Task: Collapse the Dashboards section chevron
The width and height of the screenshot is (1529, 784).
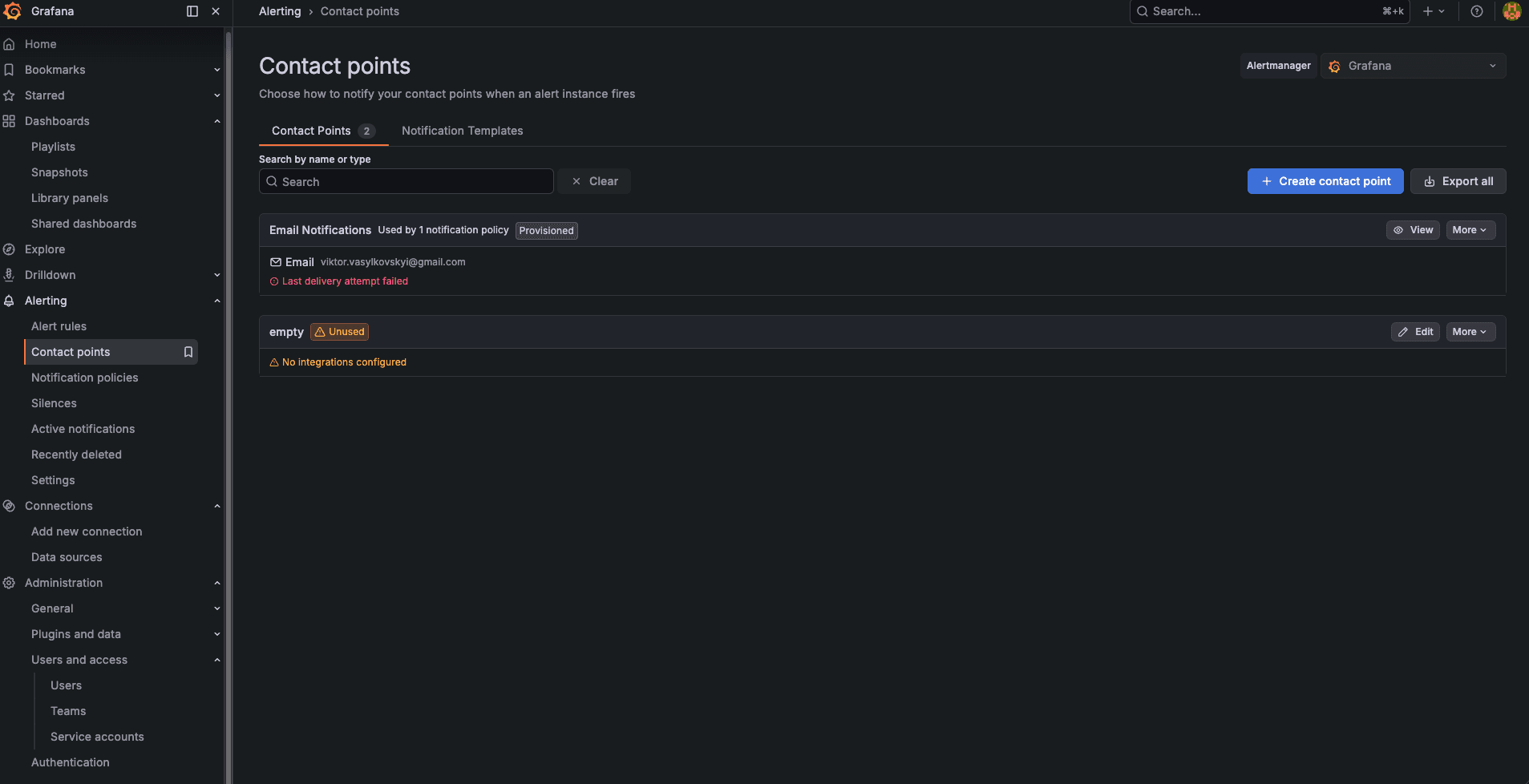Action: pos(217,121)
